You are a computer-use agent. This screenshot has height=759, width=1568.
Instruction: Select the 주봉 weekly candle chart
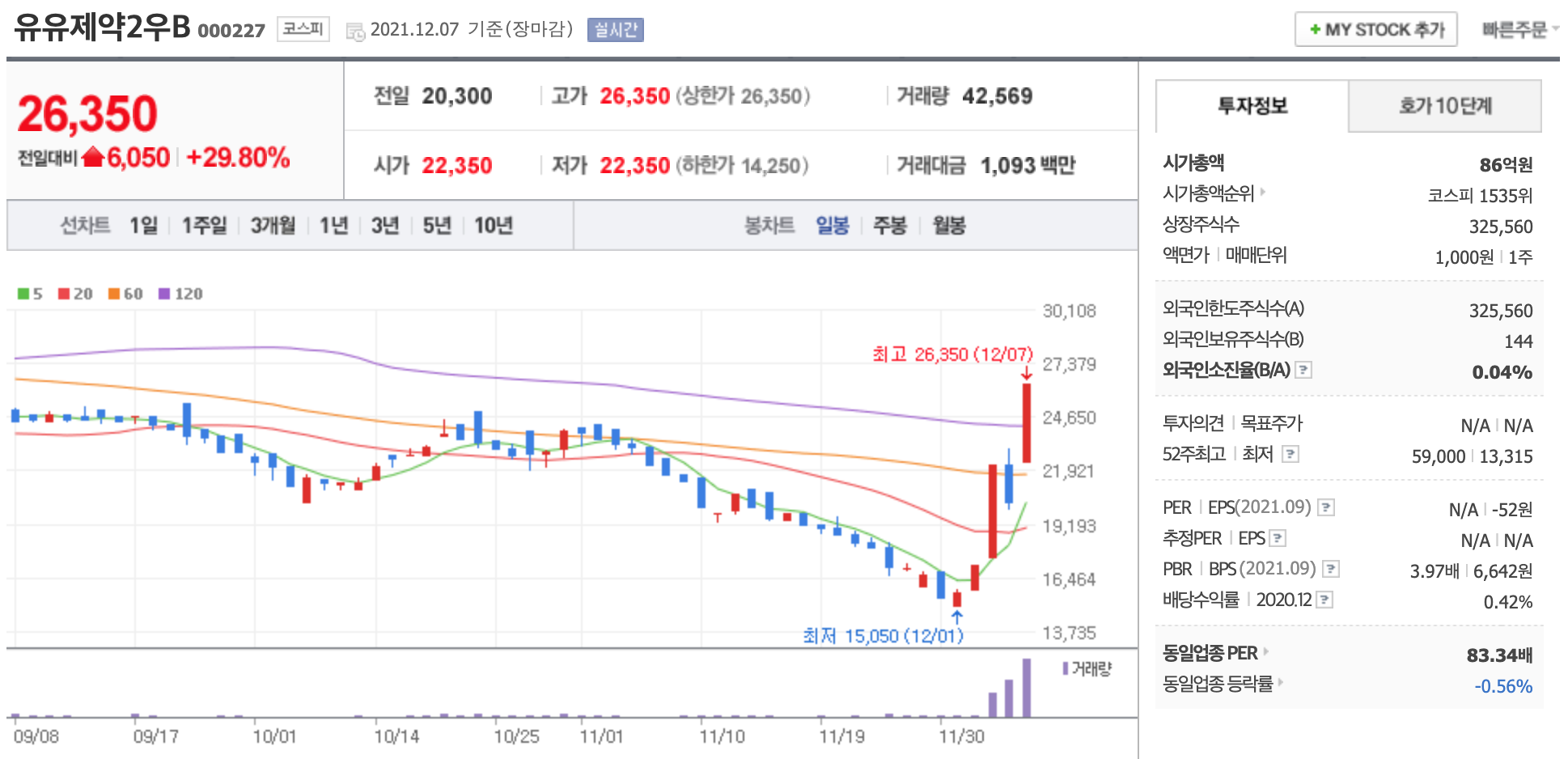890,225
